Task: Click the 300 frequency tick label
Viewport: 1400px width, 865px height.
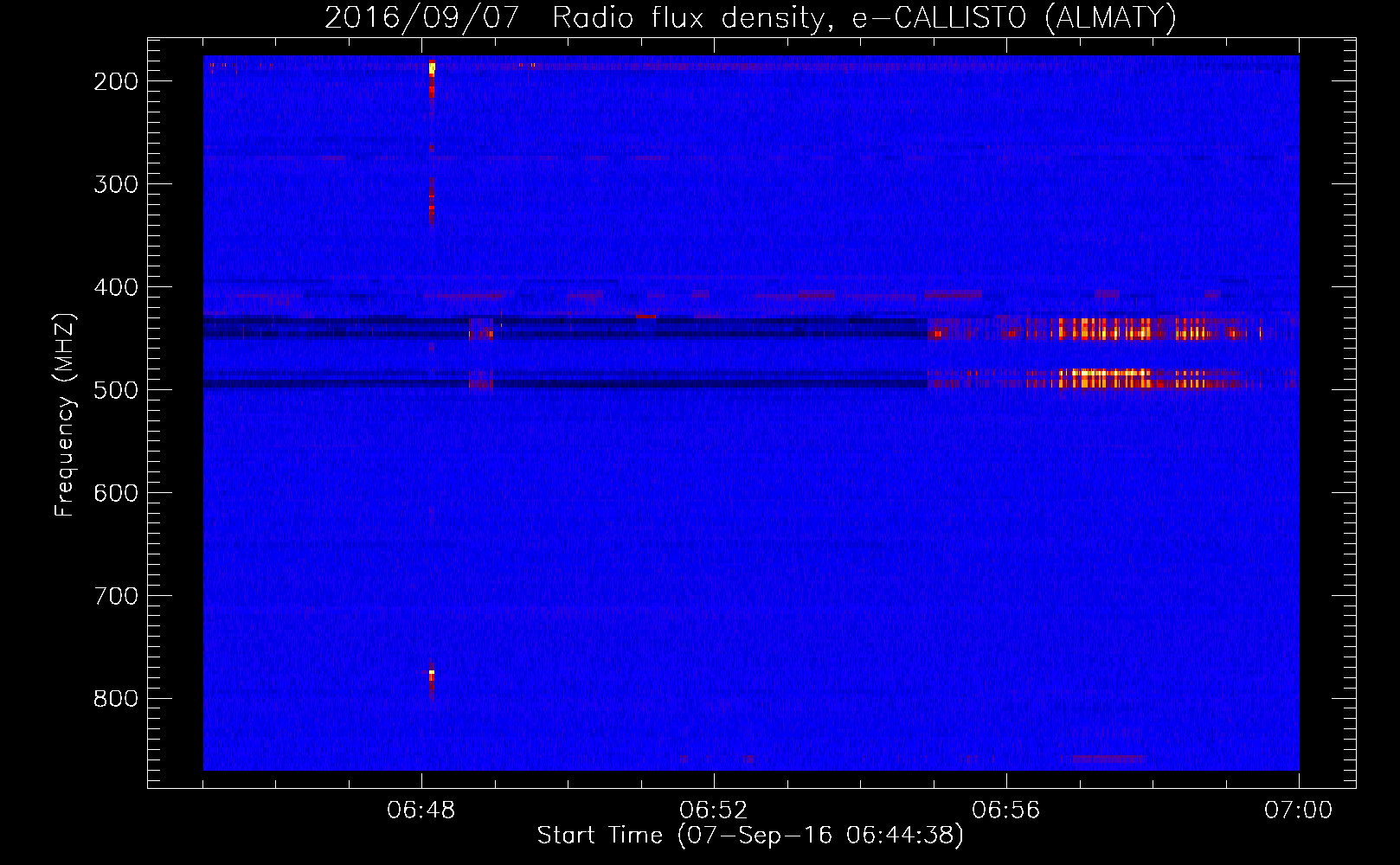Action: [115, 184]
